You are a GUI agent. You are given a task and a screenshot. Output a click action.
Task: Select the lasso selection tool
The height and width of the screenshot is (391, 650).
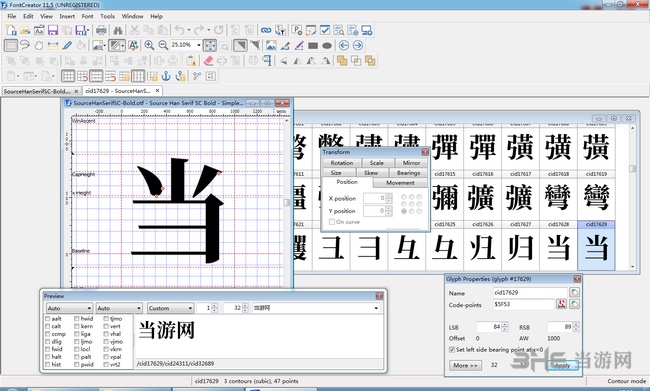click(25, 45)
